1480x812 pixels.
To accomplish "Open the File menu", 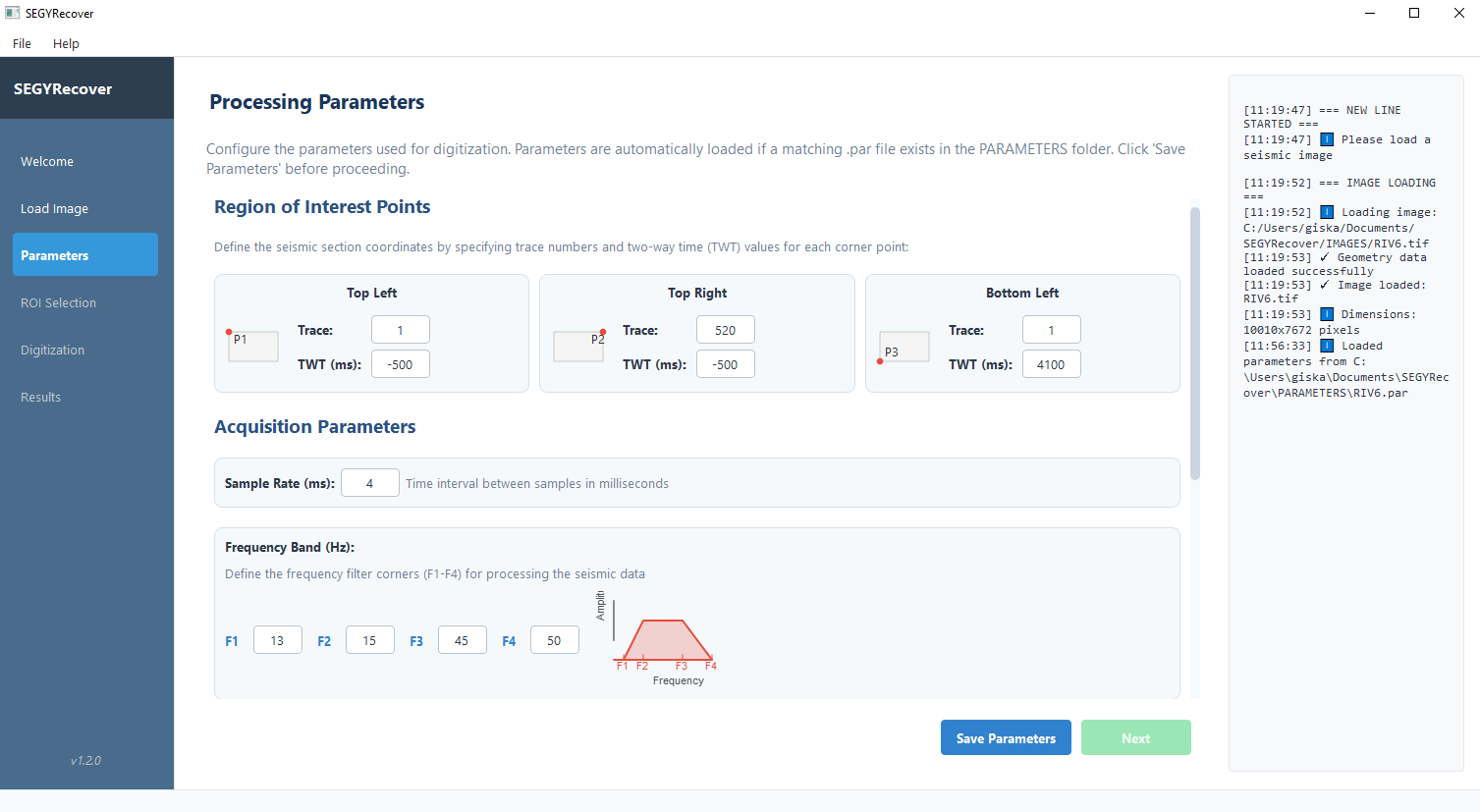I will 22,43.
